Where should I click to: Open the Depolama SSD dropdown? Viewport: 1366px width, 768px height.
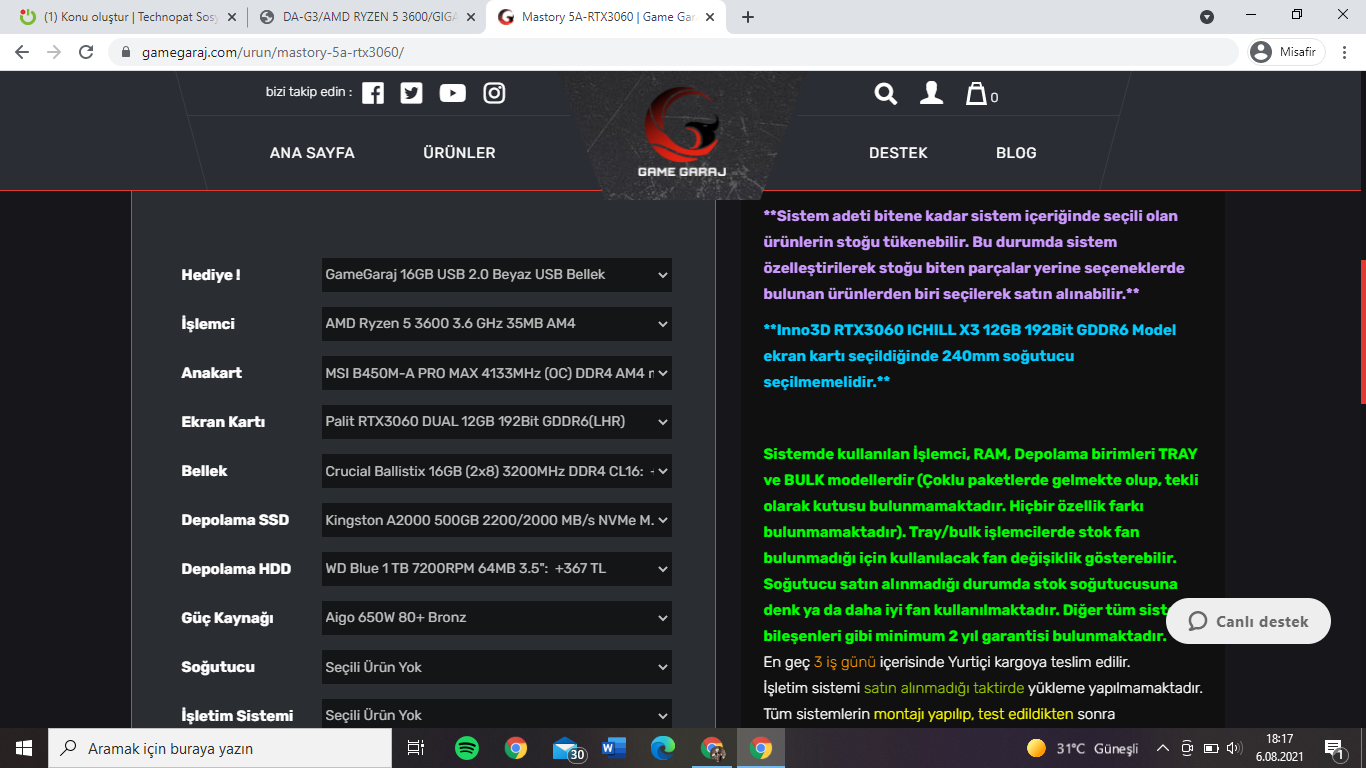coord(496,520)
